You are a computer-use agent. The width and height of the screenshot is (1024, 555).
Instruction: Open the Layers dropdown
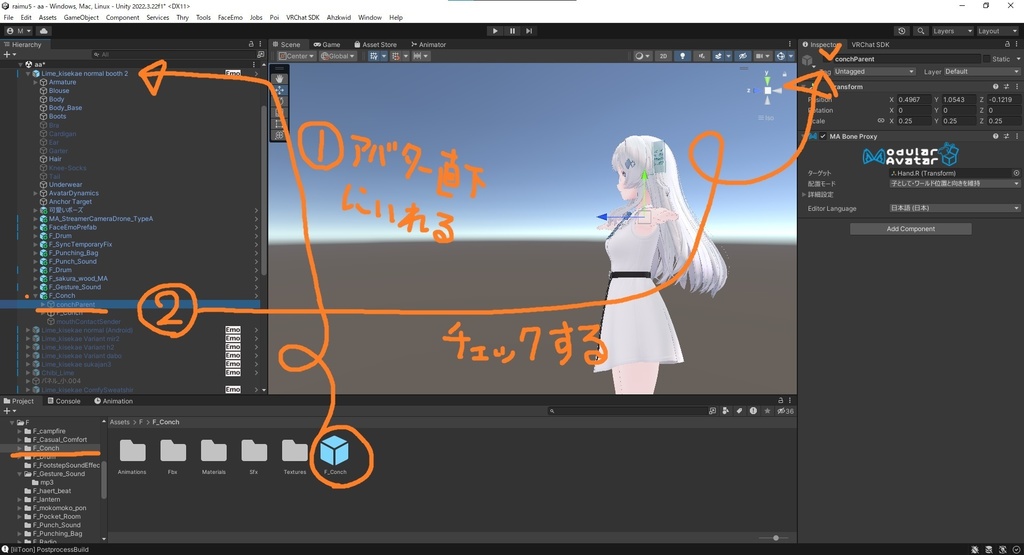click(x=952, y=31)
